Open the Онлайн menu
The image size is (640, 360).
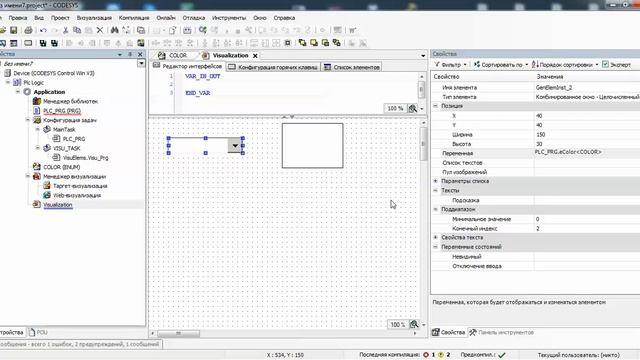166,18
